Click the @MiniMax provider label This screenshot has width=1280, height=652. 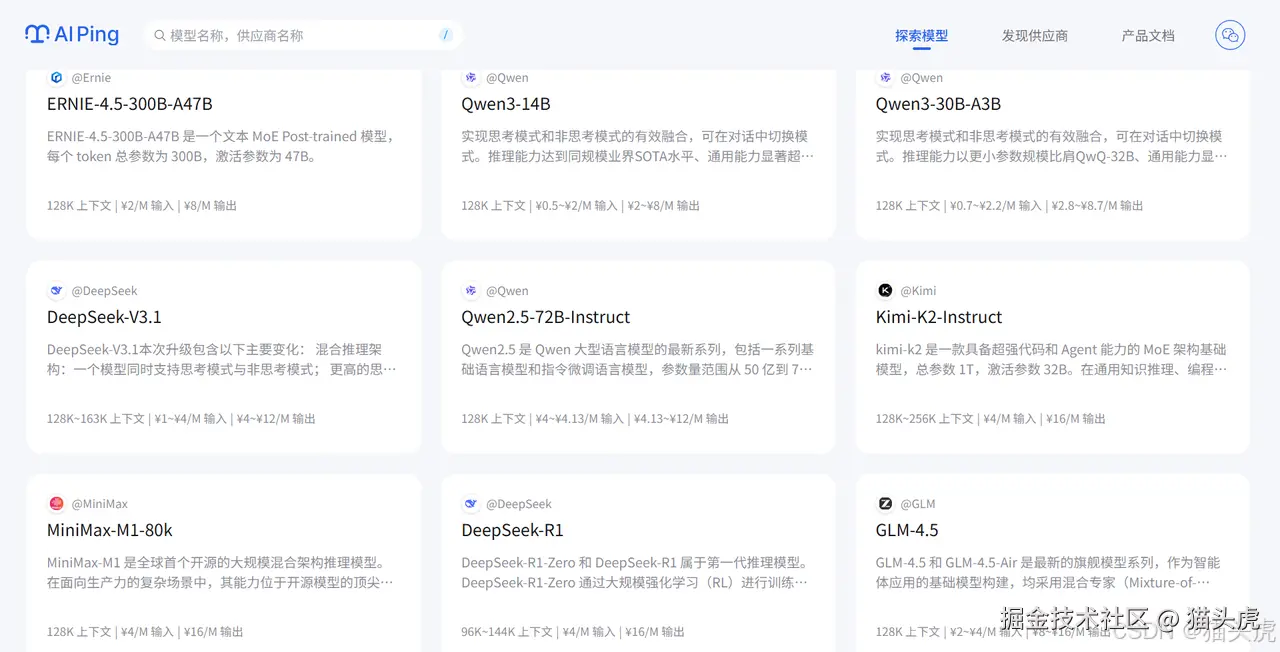pyautogui.click(x=99, y=504)
